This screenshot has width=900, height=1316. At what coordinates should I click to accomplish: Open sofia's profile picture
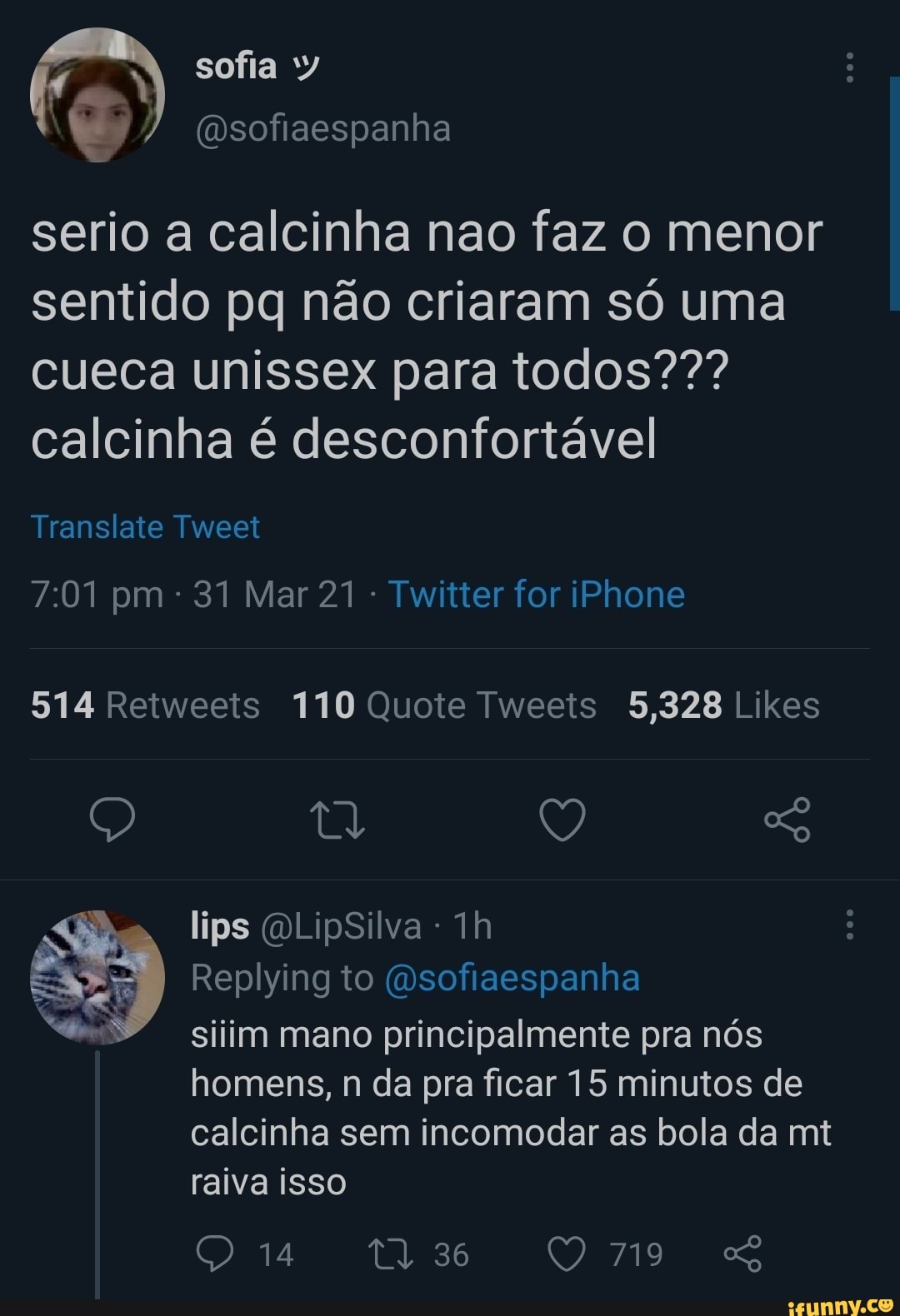pos(97,95)
